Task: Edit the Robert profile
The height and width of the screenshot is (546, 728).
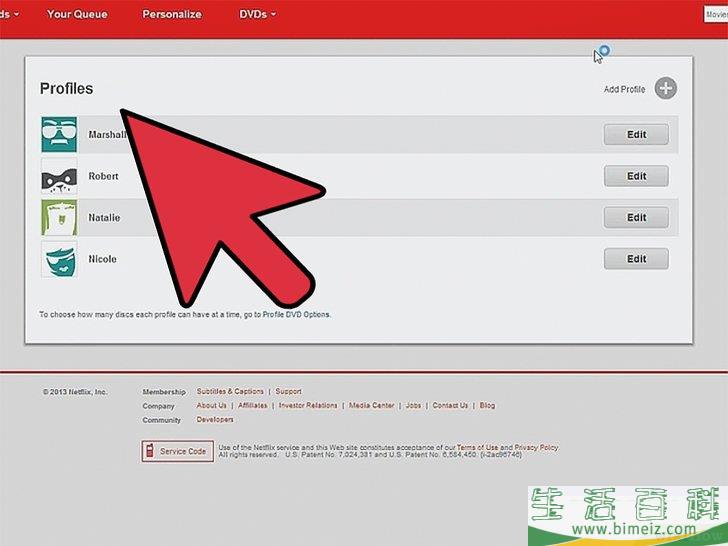Action: pyautogui.click(x=636, y=176)
